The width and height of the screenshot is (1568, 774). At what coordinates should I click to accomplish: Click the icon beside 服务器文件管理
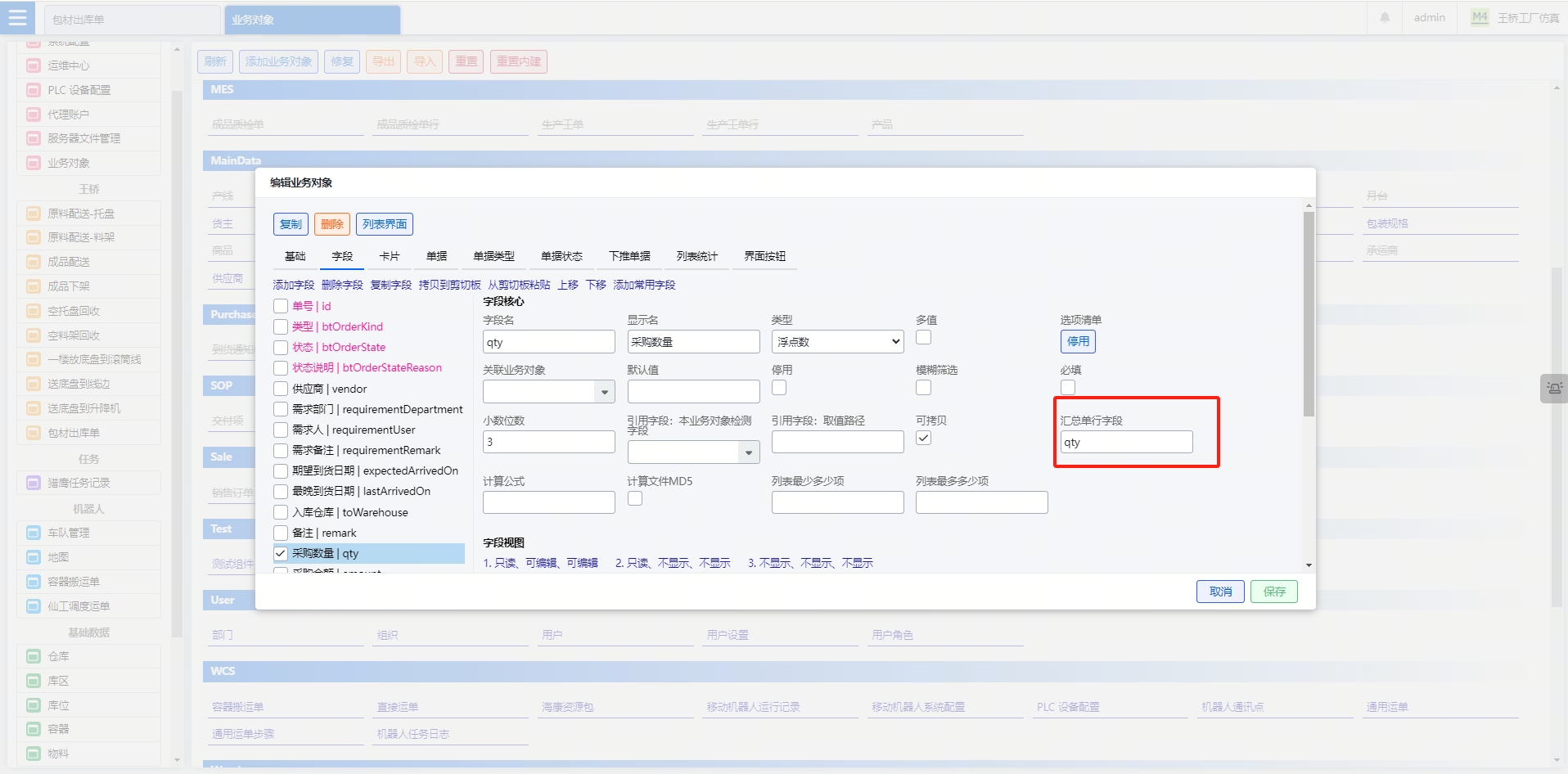point(34,138)
